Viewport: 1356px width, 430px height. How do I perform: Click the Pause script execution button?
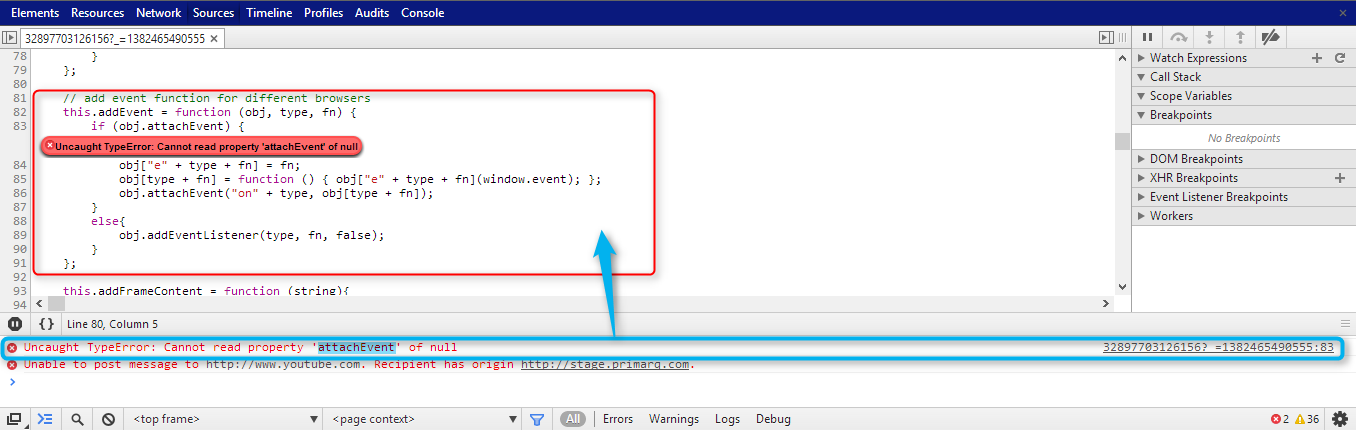(1148, 37)
